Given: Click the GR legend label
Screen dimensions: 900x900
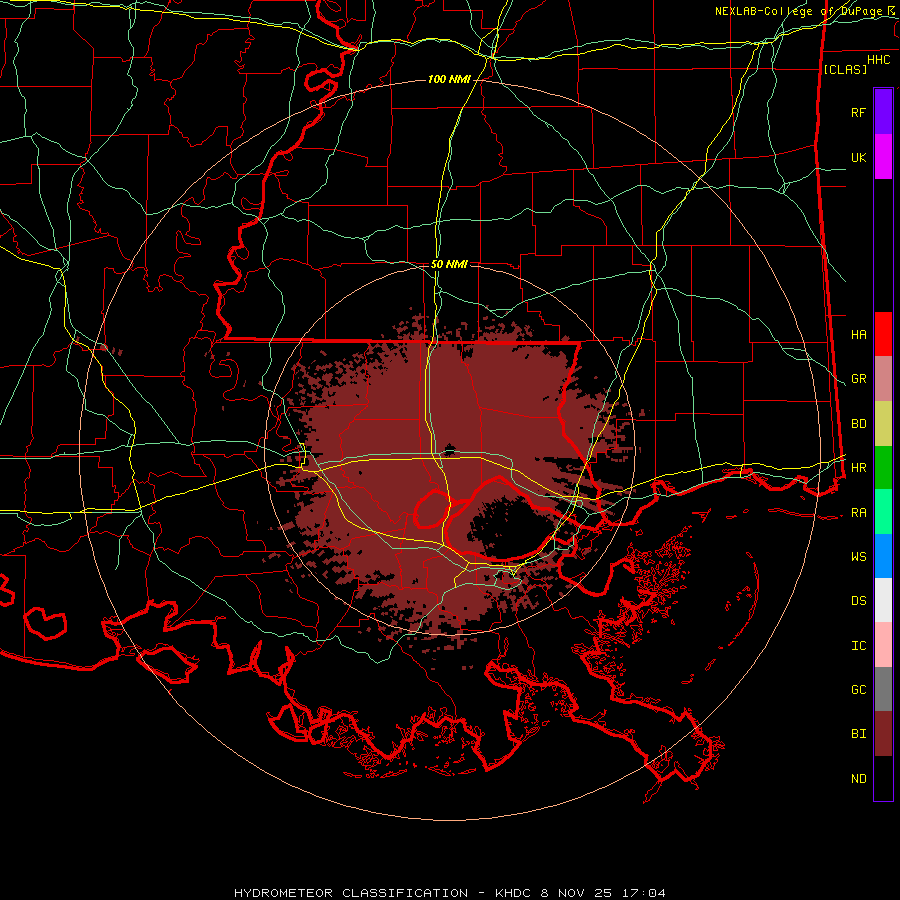Looking at the screenshot, I should click(x=858, y=379).
